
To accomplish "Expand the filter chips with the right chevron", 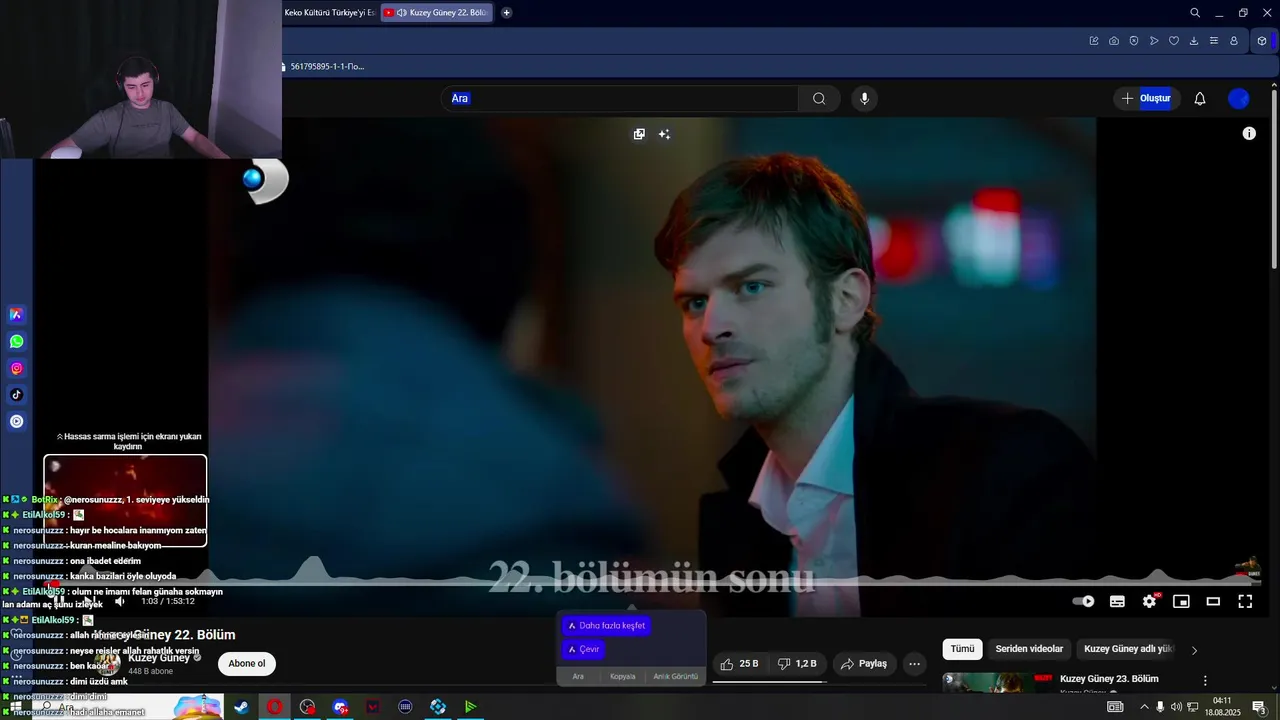I will click(1193, 650).
